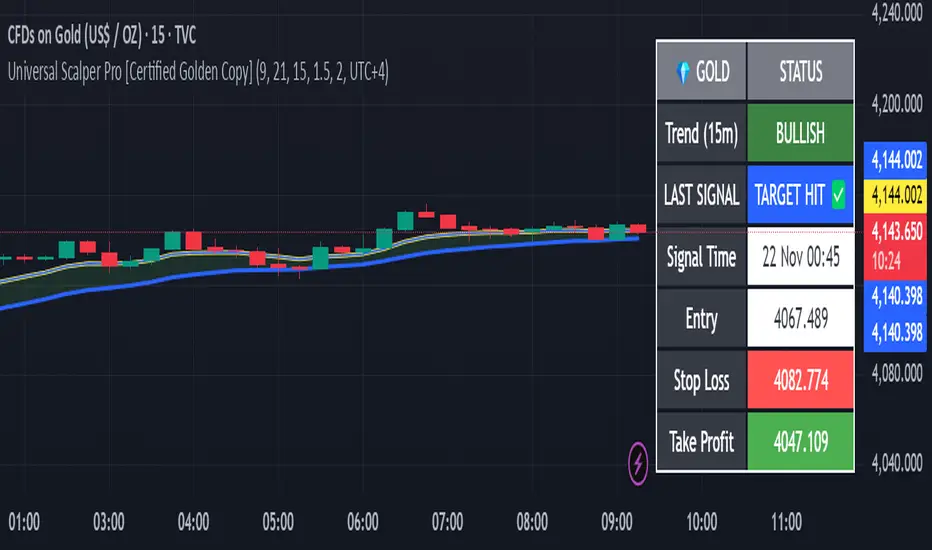
Task: Click the 07:00 time axis label
Action: click(448, 522)
